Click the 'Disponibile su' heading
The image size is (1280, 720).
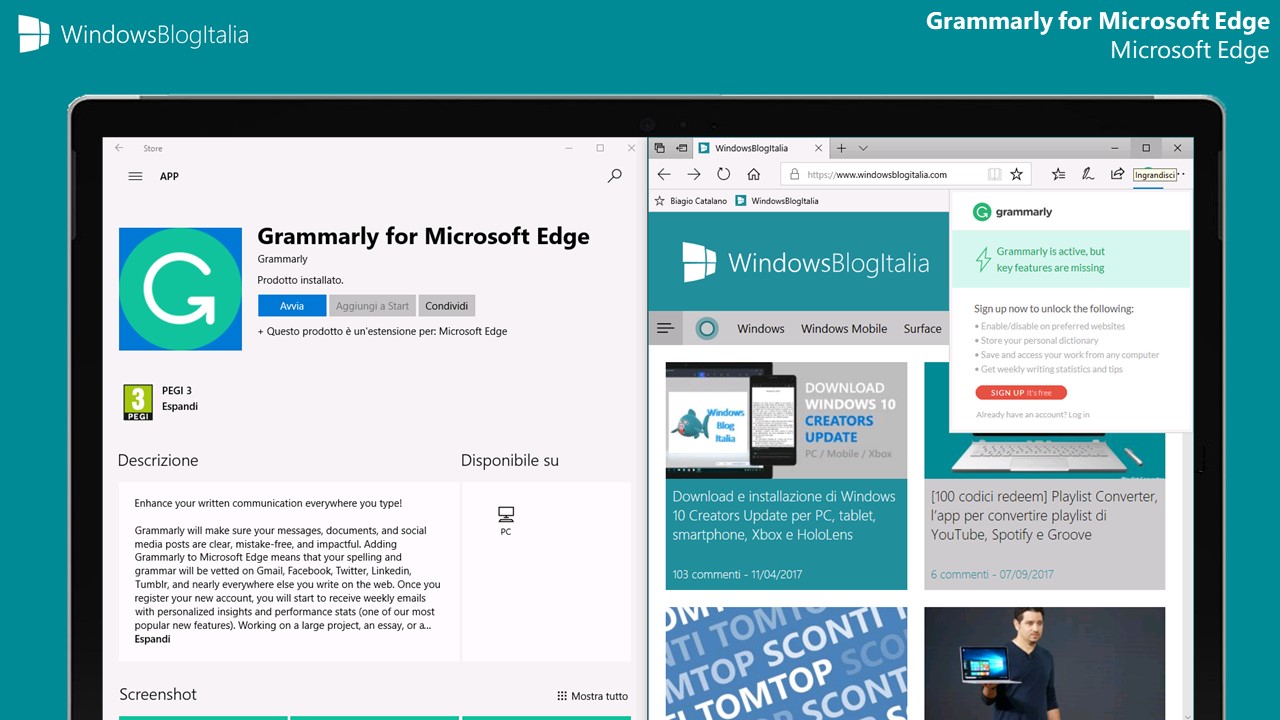point(510,460)
